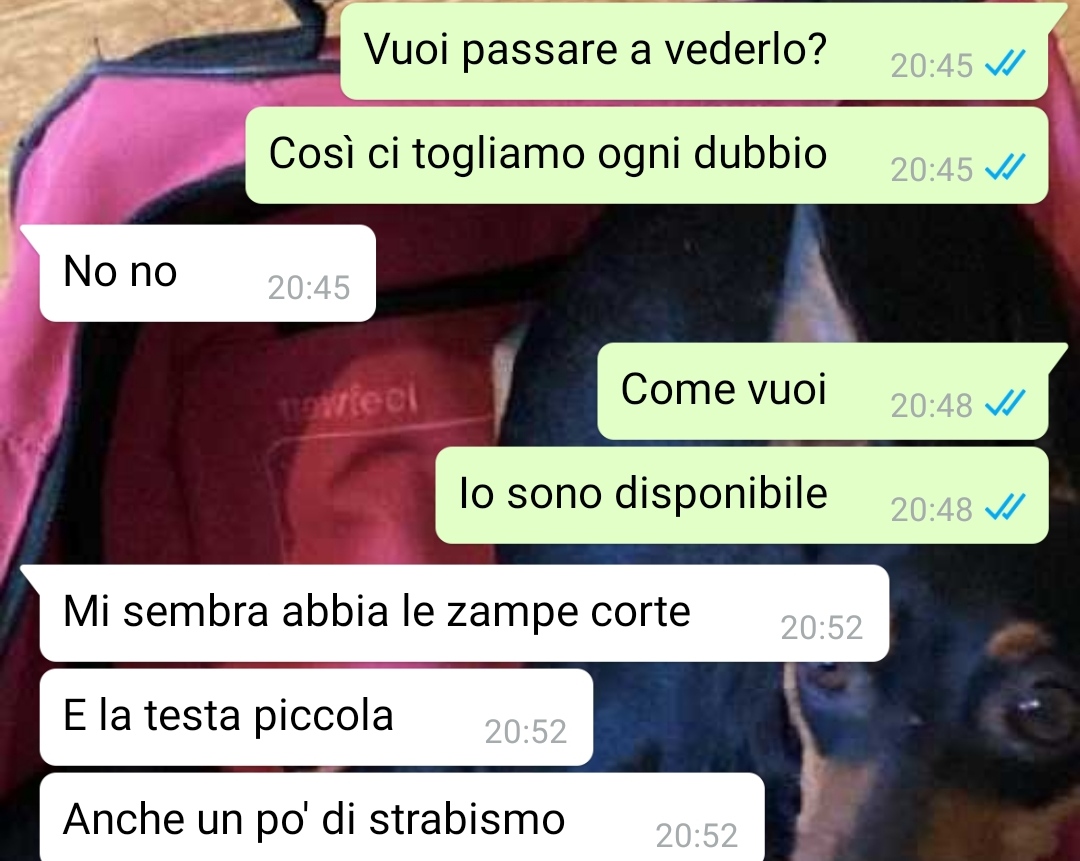This screenshot has height=861, width=1080.
Task: Select 'Mi sembra abbia le zampe corte' message
Action: tap(464, 613)
